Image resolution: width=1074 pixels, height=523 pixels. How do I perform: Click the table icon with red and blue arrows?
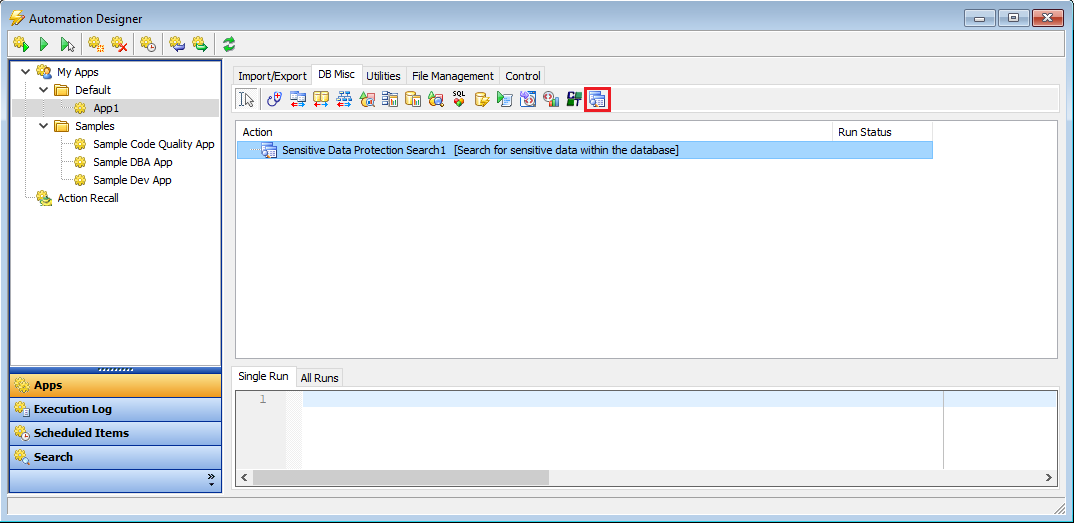[298, 100]
